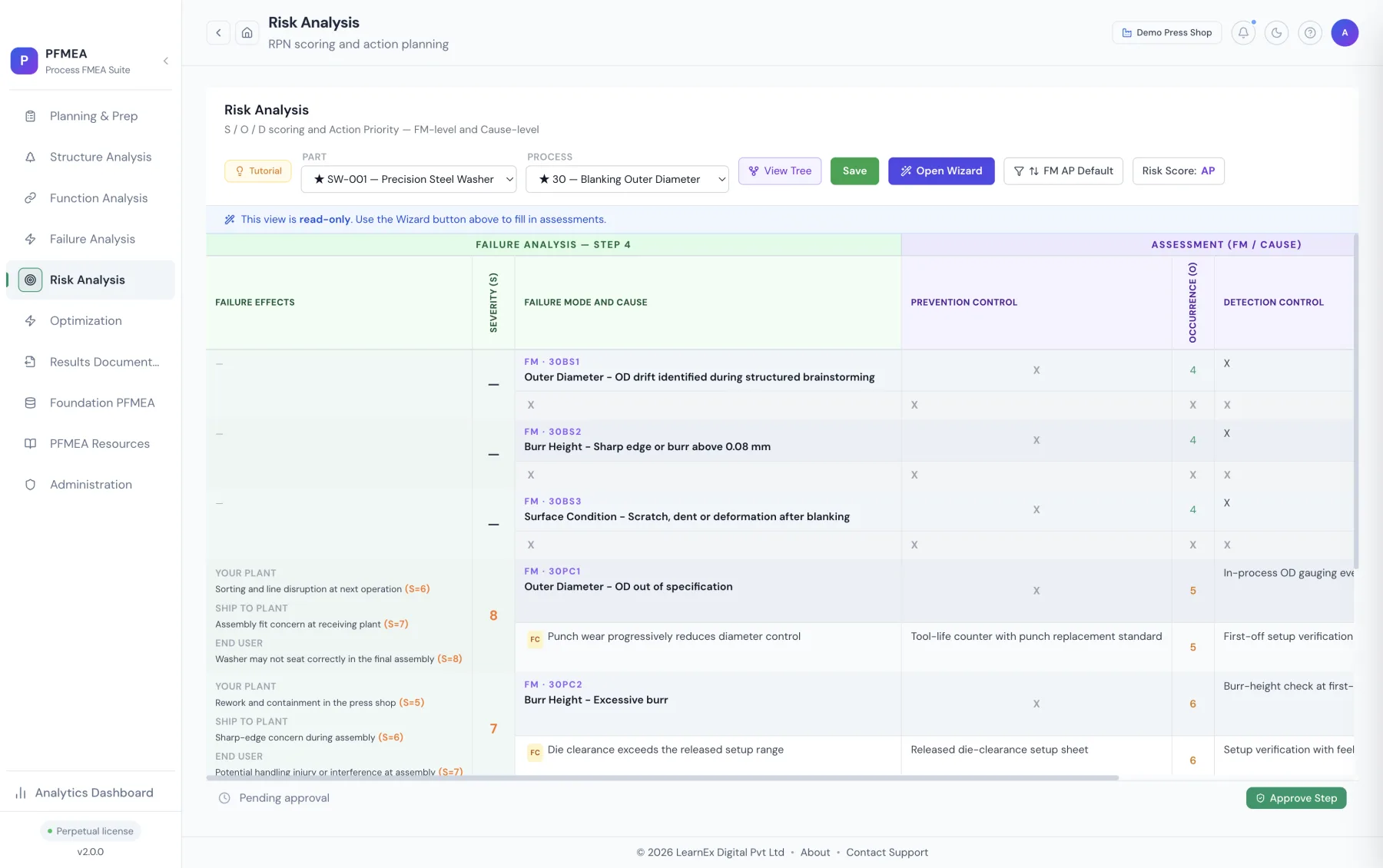Go back using the header arrow

click(218, 32)
